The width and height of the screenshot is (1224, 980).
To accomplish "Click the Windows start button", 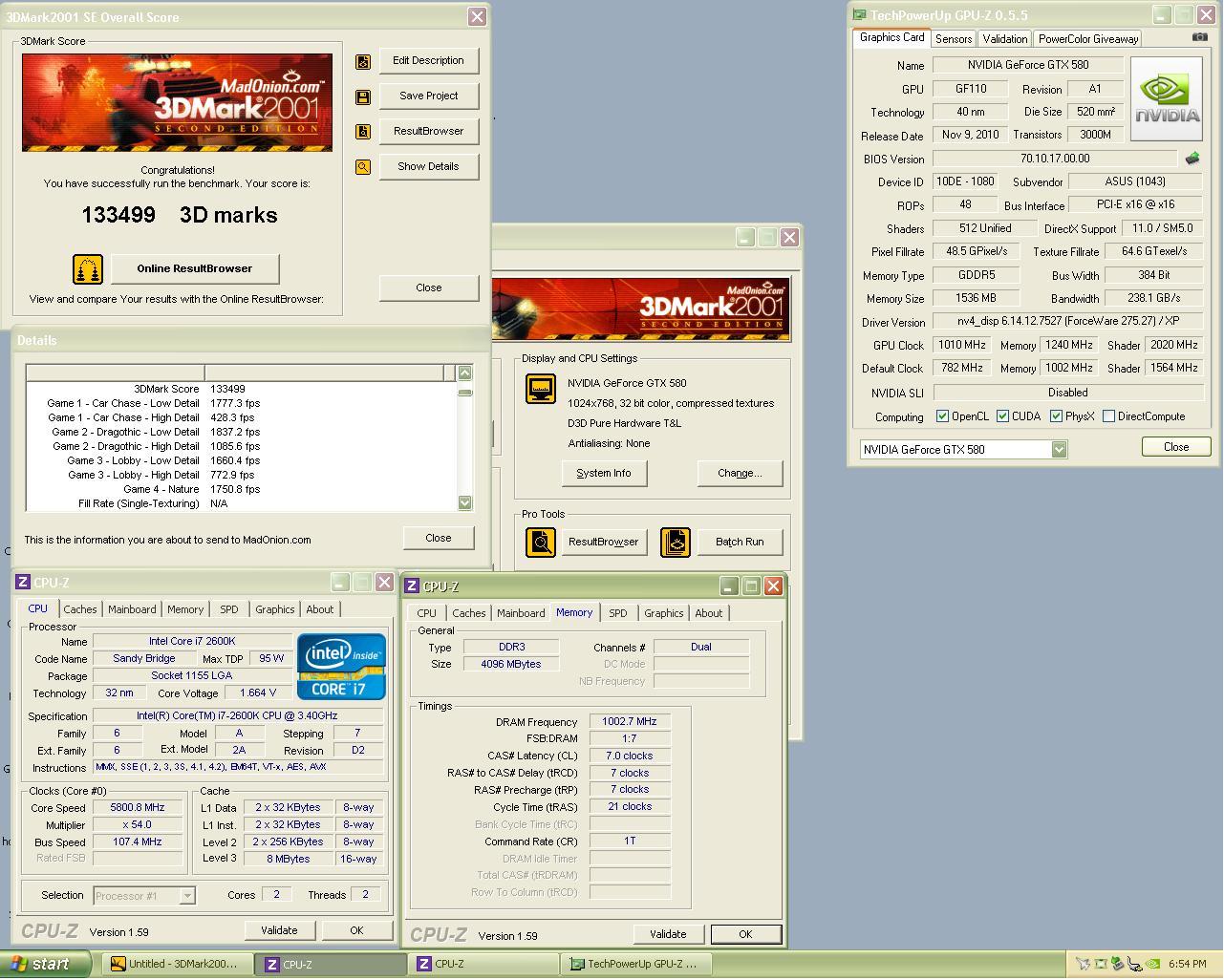I will click(46, 965).
